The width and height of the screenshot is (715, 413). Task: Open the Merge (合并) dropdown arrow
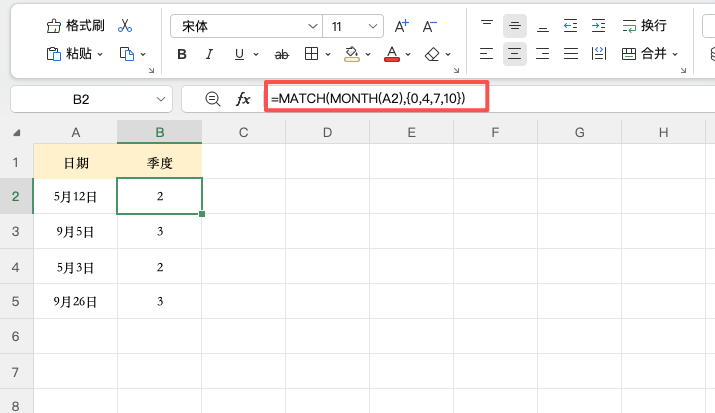pyautogui.click(x=675, y=54)
